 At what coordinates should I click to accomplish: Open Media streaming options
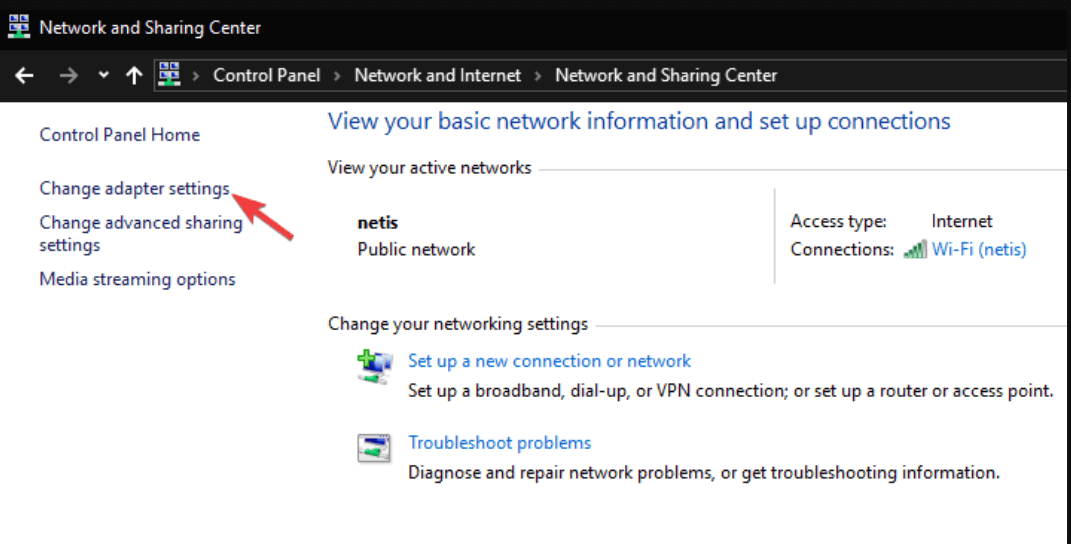pos(137,279)
